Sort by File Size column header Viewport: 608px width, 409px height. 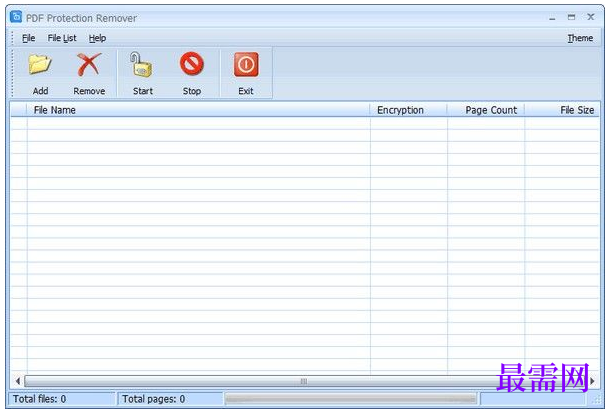(x=561, y=110)
